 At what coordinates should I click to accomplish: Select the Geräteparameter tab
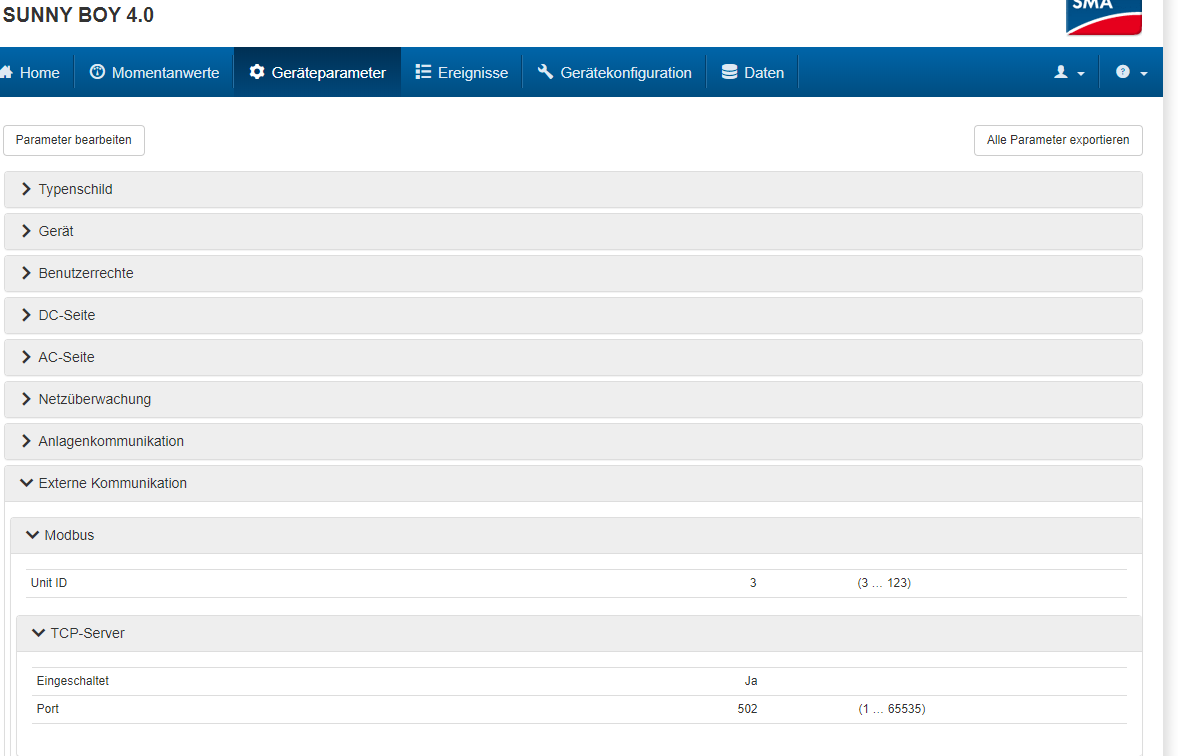pos(317,72)
